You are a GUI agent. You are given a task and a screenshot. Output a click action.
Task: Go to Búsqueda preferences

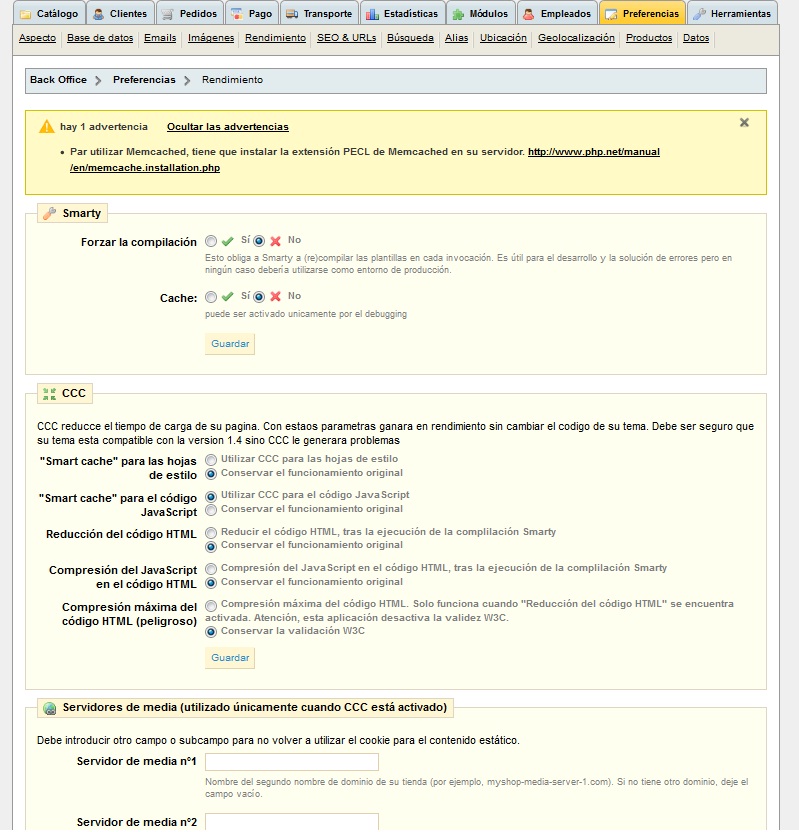410,38
